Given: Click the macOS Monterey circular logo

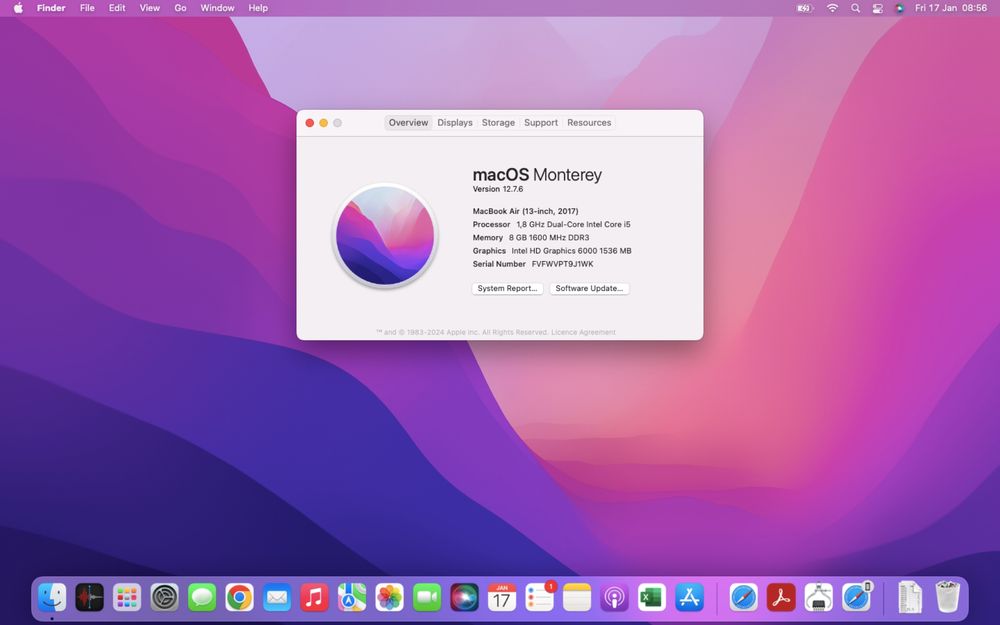Looking at the screenshot, I should pyautogui.click(x=385, y=236).
